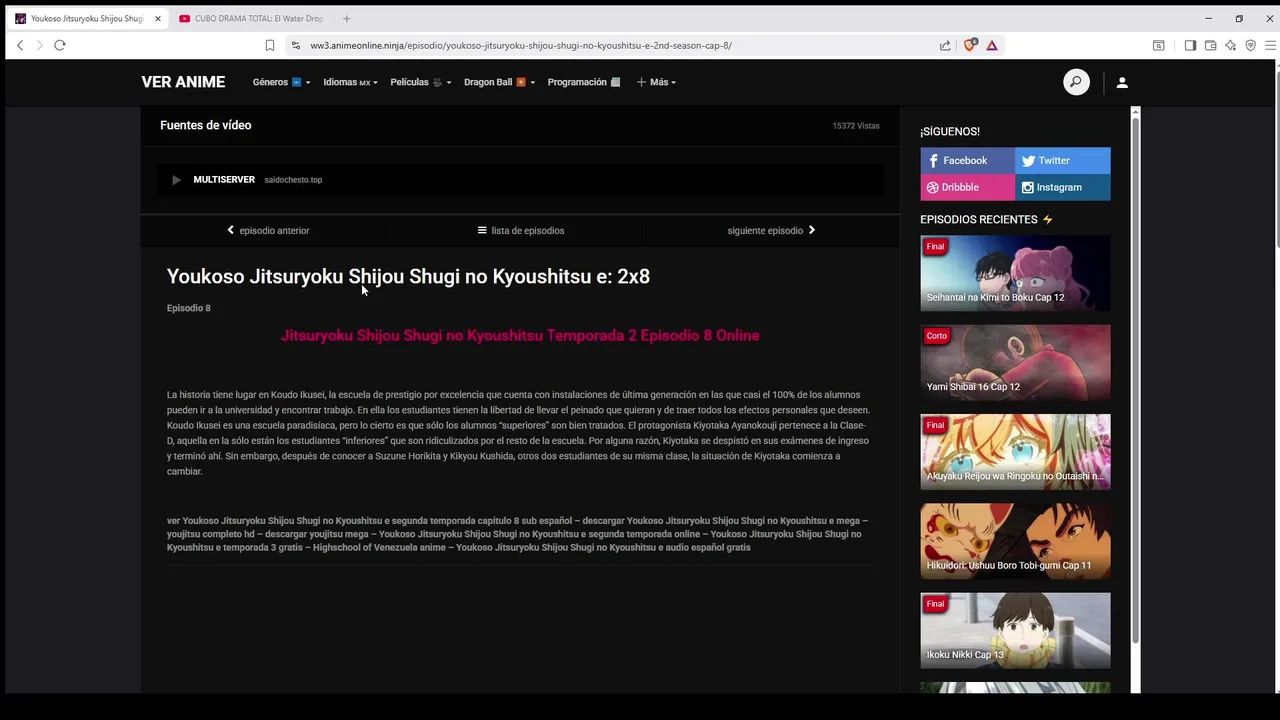Open Seihantai na Kimi to Boku Cap 12 thumbnail
This screenshot has height=720, width=1280.
[x=1015, y=273]
